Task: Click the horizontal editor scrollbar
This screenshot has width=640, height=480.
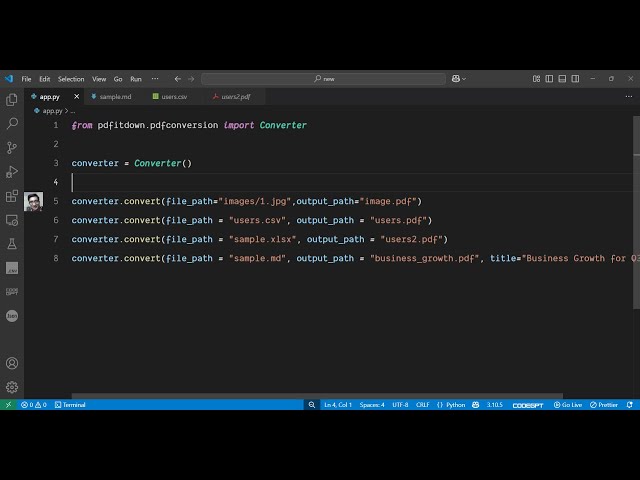Action: click(317, 396)
